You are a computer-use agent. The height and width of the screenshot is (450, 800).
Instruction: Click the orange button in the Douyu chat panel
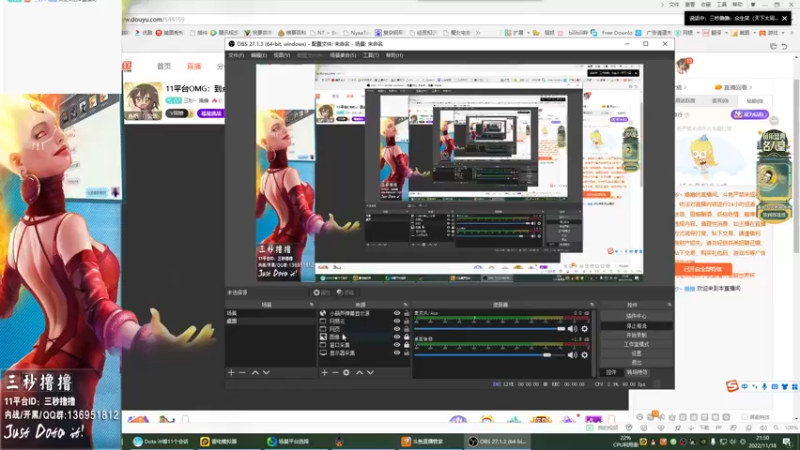pyautogui.click(x=703, y=269)
